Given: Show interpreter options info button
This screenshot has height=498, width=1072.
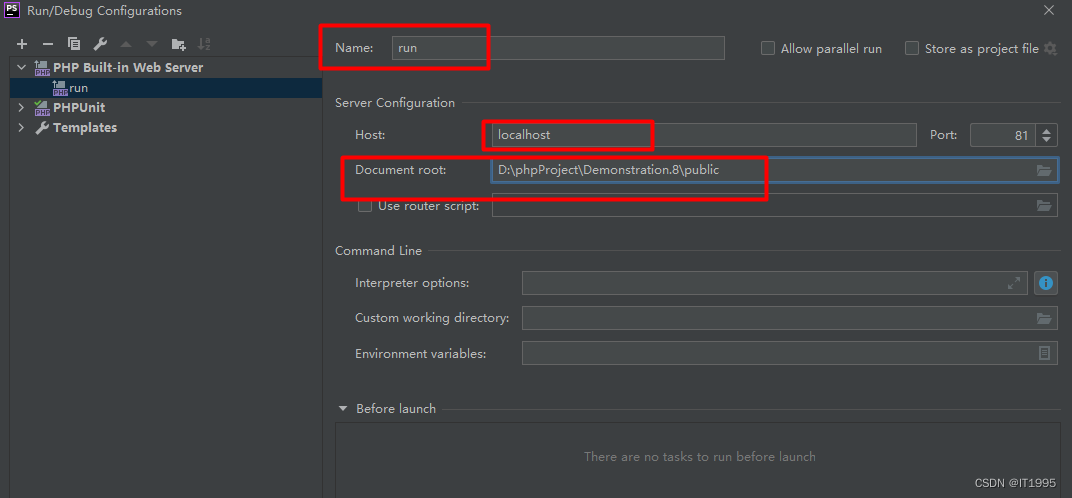Looking at the screenshot, I should click(1046, 283).
